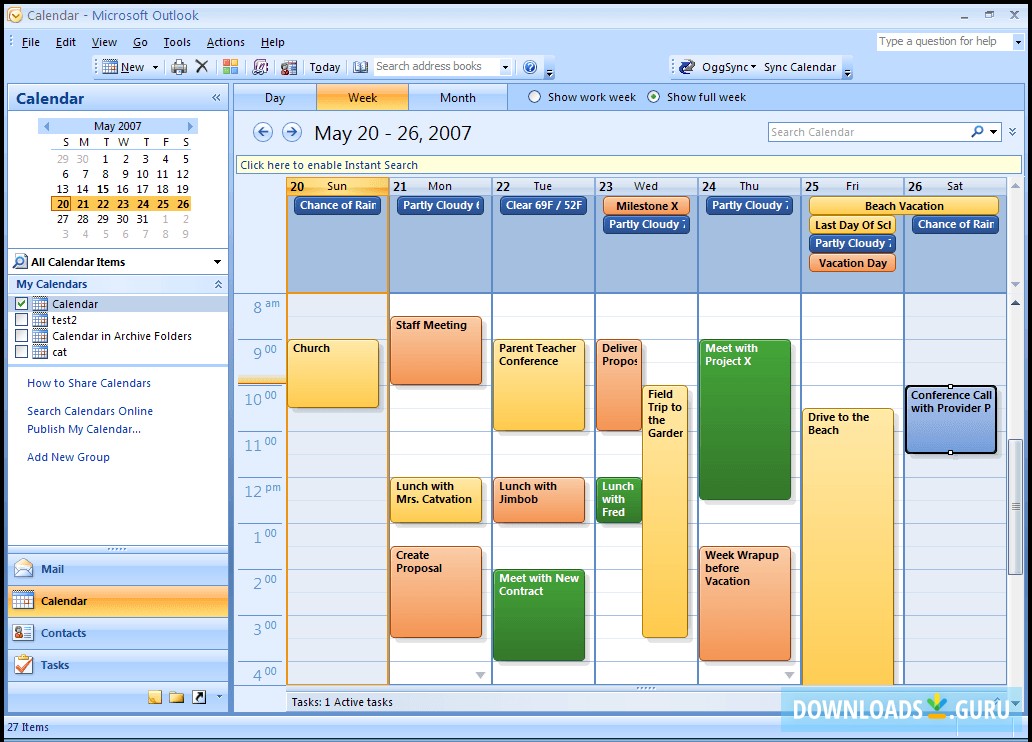
Task: Check the test2 calendar checkbox
Action: click(22, 320)
